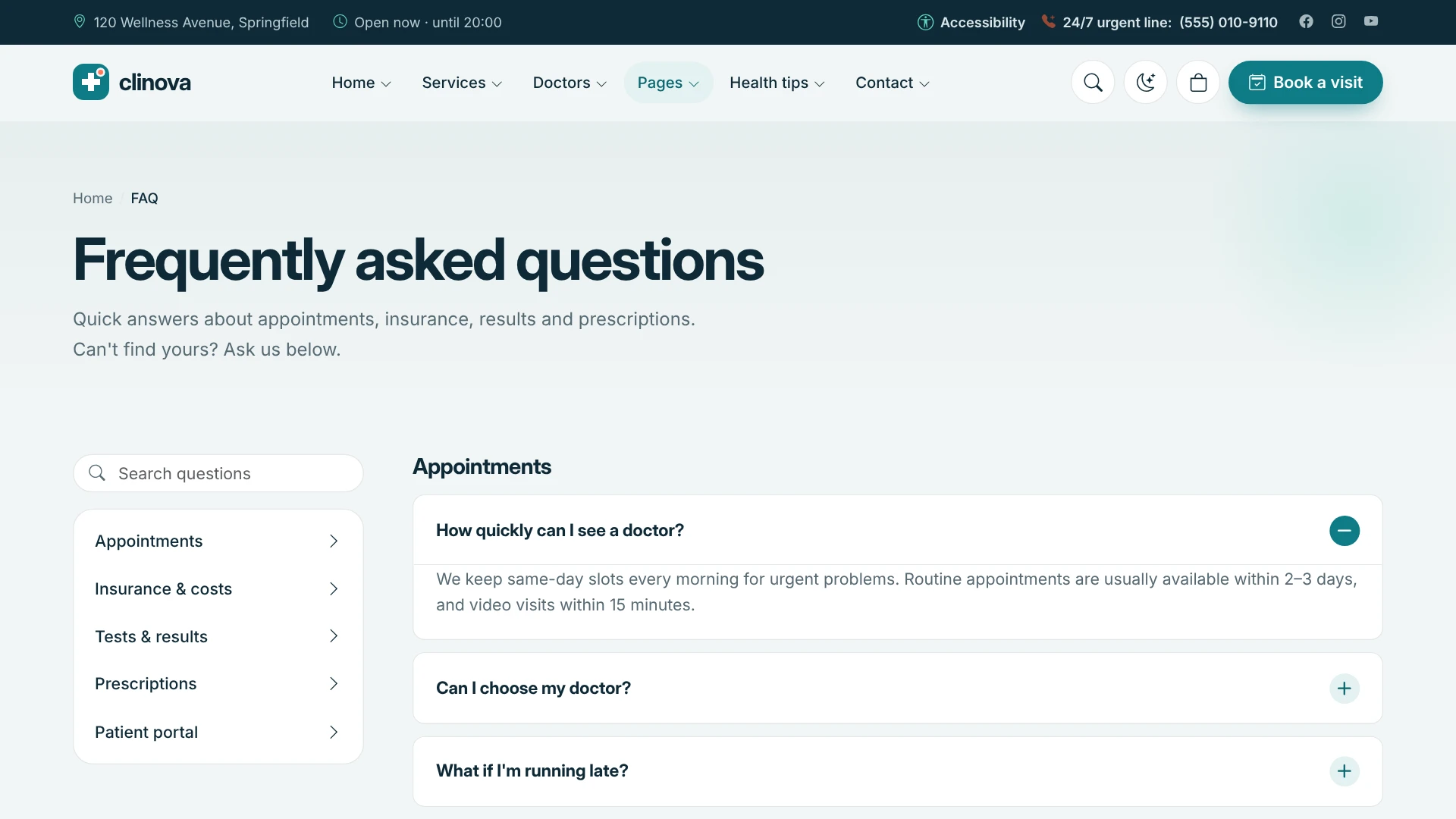1456x819 pixels.
Task: Expand 'Can I choose my doctor?' with plus icon
Action: click(1344, 689)
